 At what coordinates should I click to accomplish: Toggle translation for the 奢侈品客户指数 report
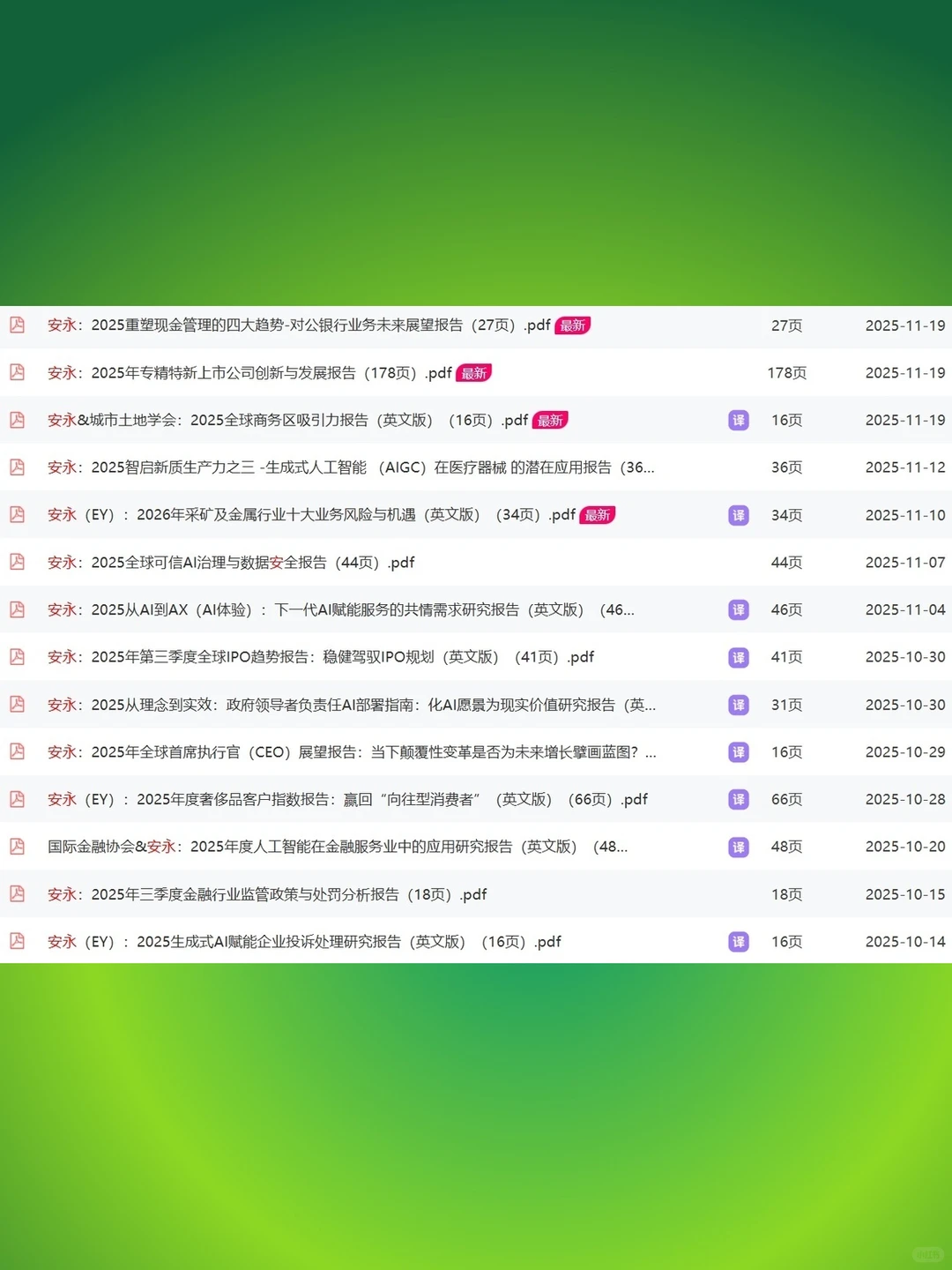(x=738, y=799)
